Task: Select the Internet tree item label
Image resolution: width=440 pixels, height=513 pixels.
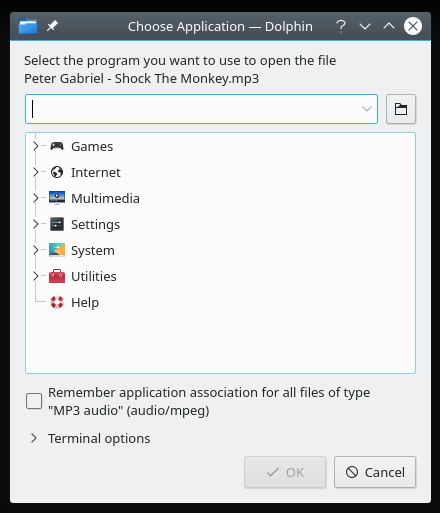Action: coord(96,172)
